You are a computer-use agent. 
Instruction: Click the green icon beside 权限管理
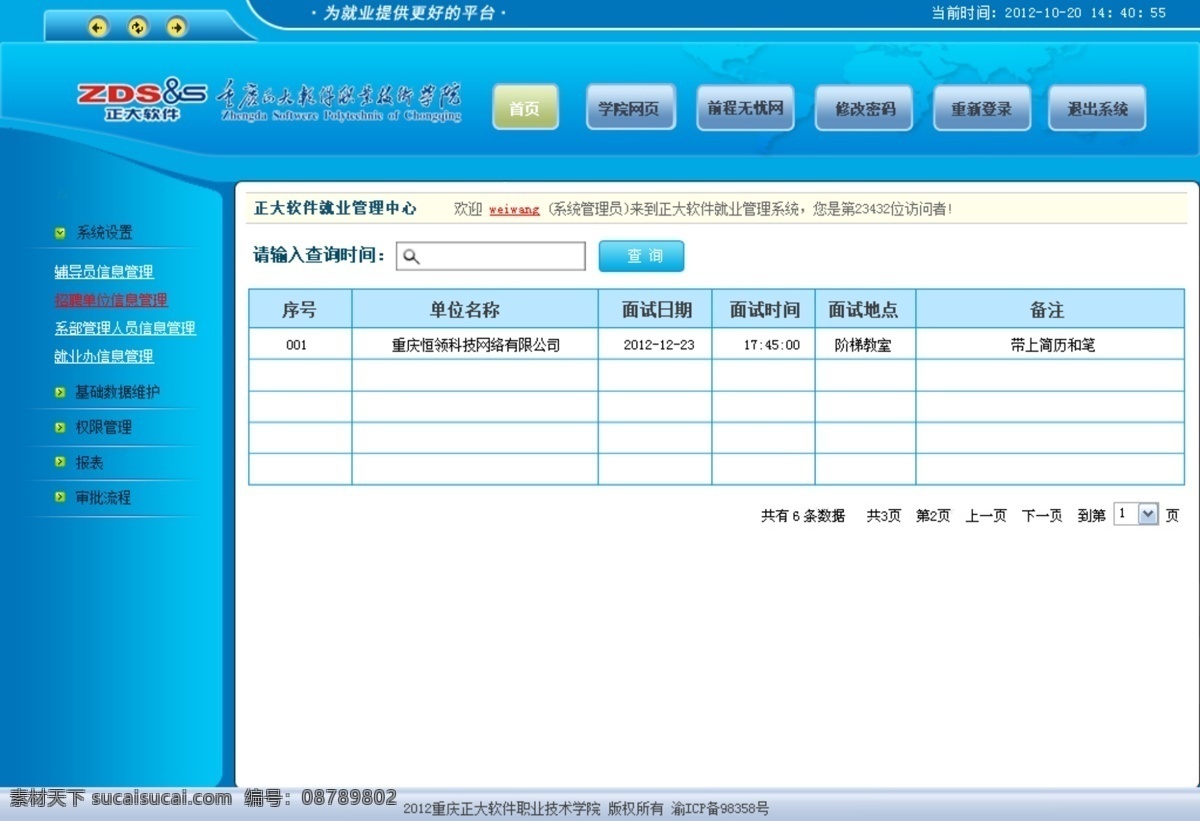coord(60,427)
